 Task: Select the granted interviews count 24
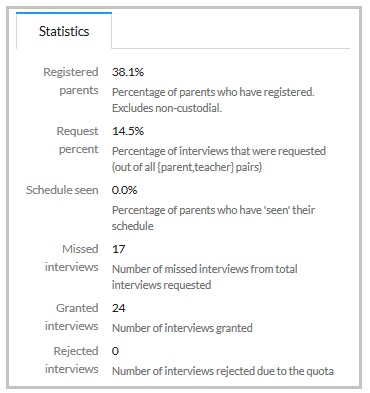tap(119, 308)
